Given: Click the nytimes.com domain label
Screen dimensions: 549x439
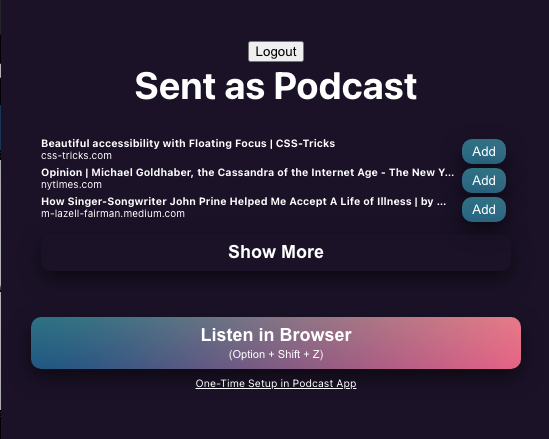Looking at the screenshot, I should [x=71, y=184].
